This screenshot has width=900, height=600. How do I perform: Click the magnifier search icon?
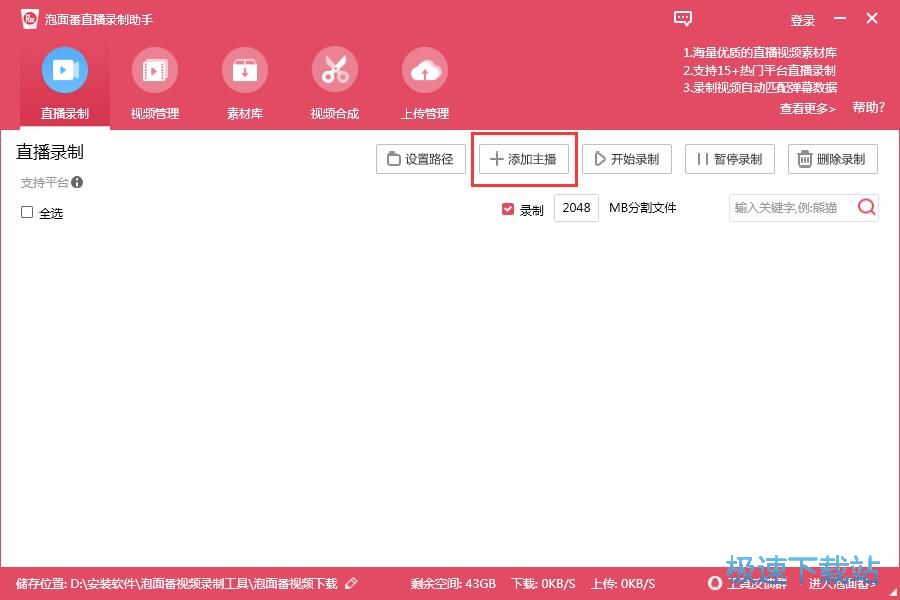point(867,207)
